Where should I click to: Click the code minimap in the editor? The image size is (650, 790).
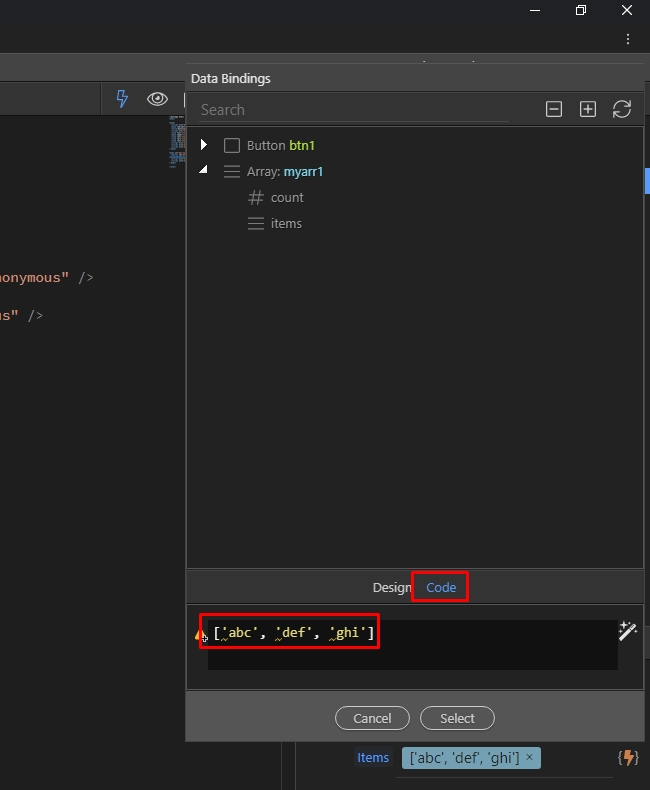point(177,142)
